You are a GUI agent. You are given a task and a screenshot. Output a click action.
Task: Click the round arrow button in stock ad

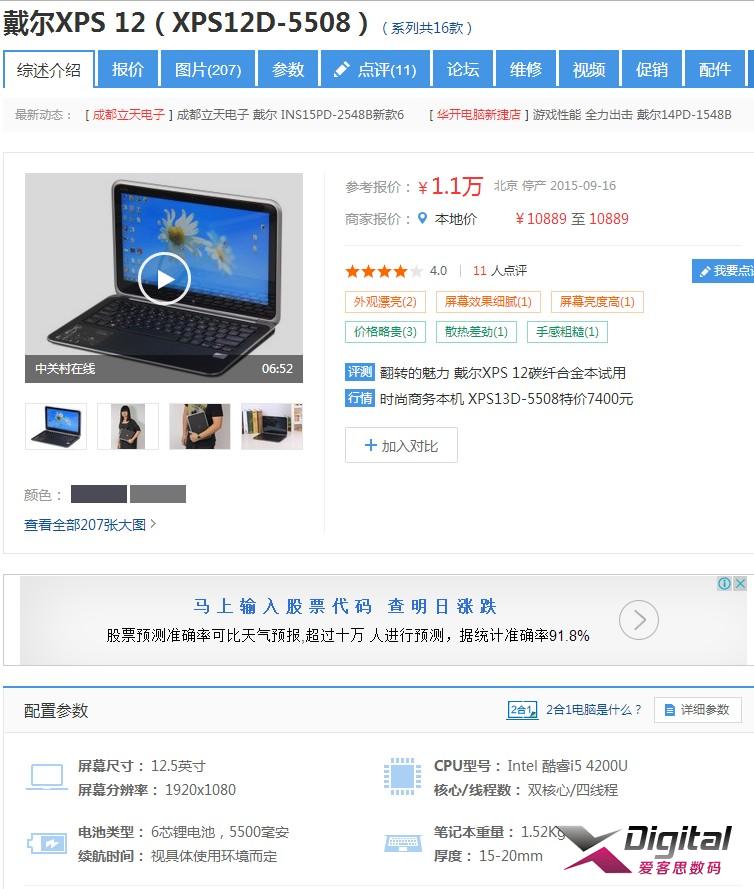point(639,620)
